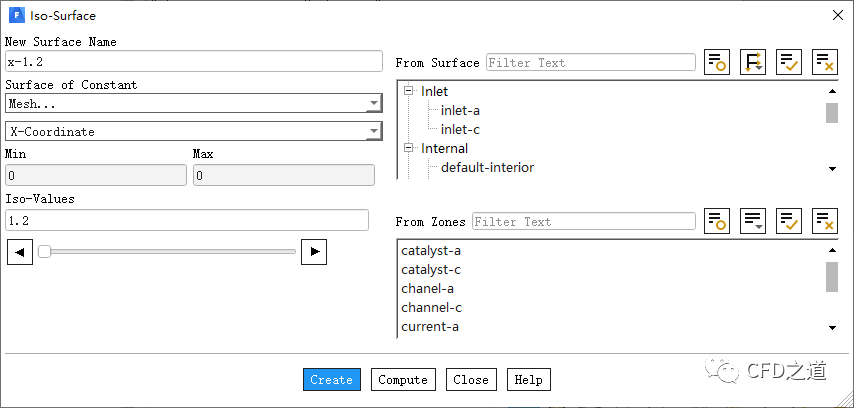This screenshot has width=854, height=408.
Task: Open From Zones list display options
Action: (753, 221)
